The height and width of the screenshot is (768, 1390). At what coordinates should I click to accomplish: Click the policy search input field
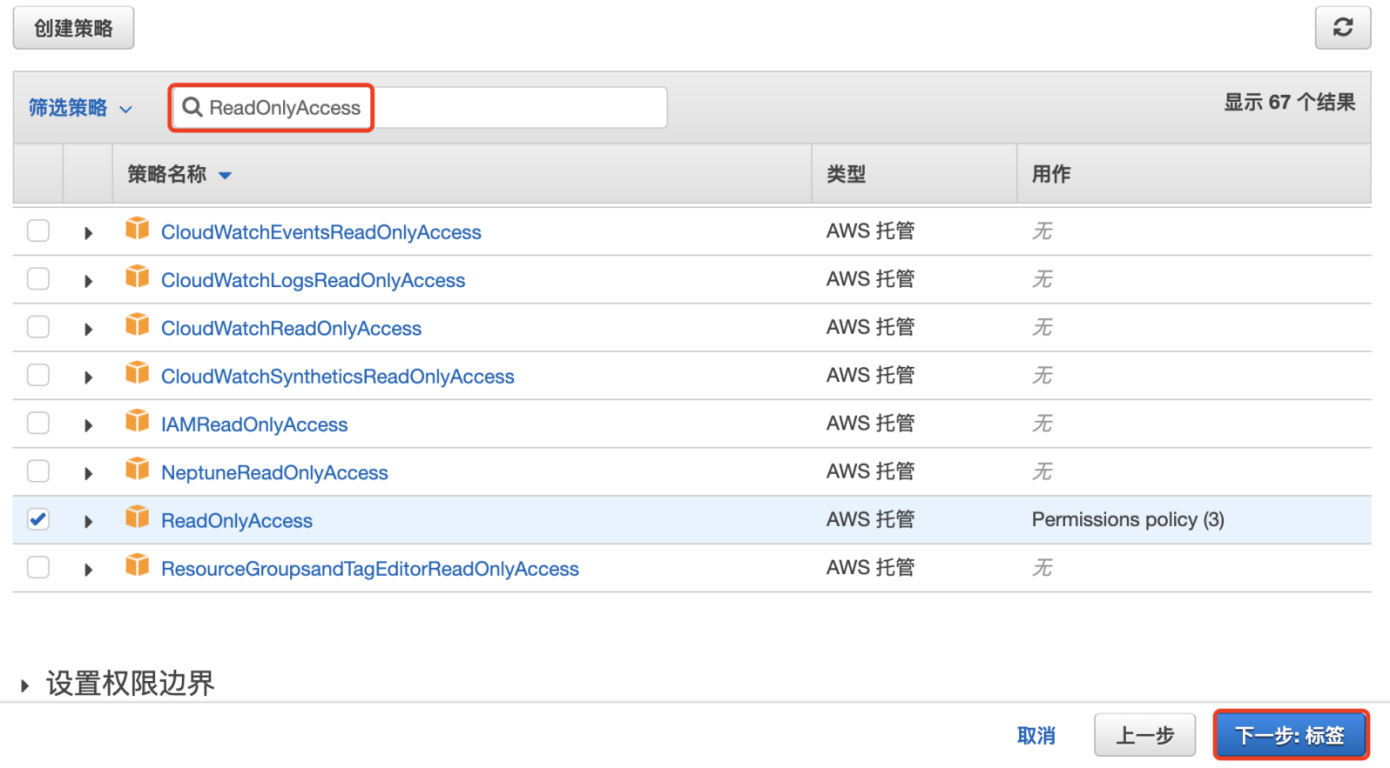[420, 107]
